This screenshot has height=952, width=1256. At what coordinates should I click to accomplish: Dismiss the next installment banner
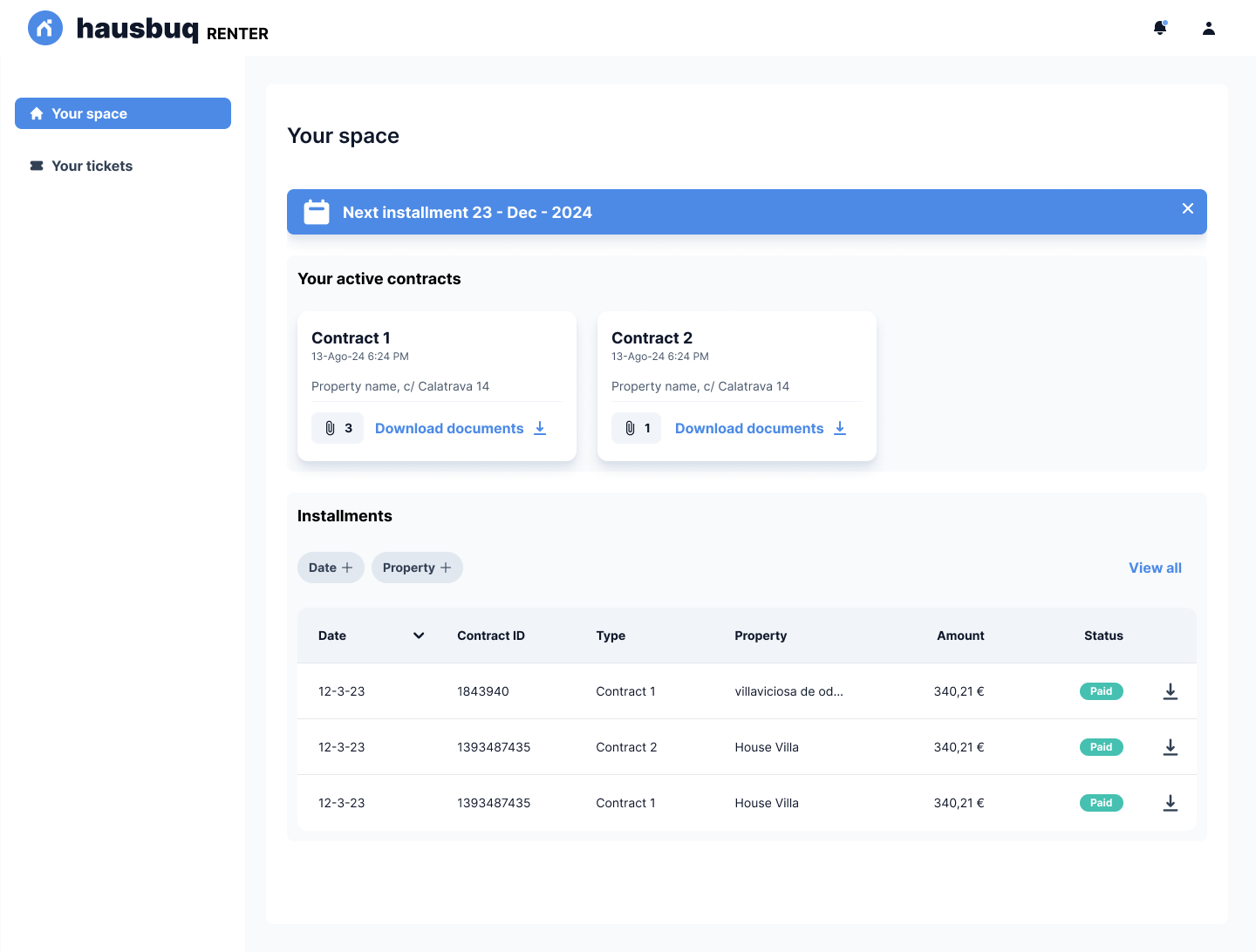1188,208
